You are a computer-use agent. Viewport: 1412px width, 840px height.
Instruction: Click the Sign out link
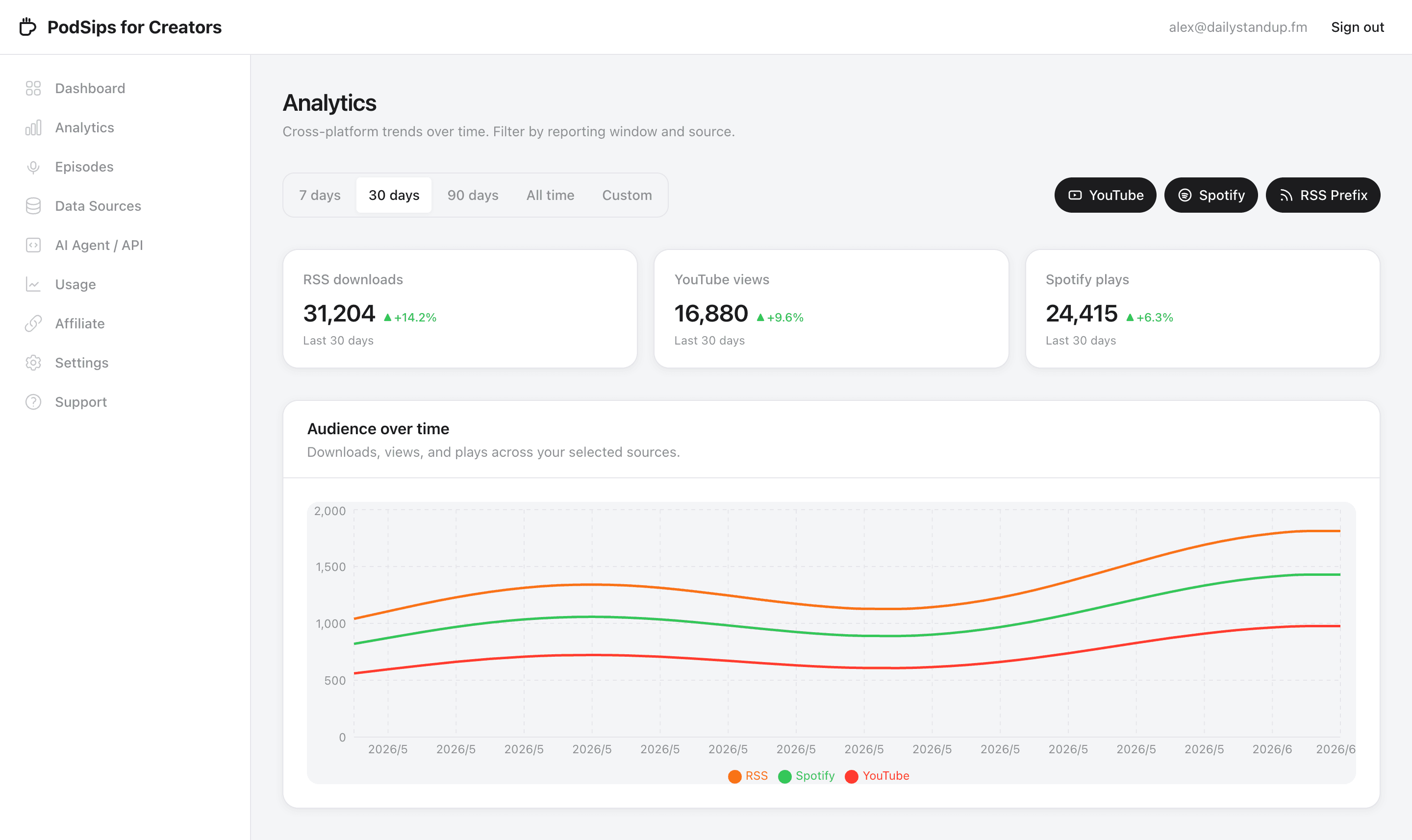click(1357, 27)
